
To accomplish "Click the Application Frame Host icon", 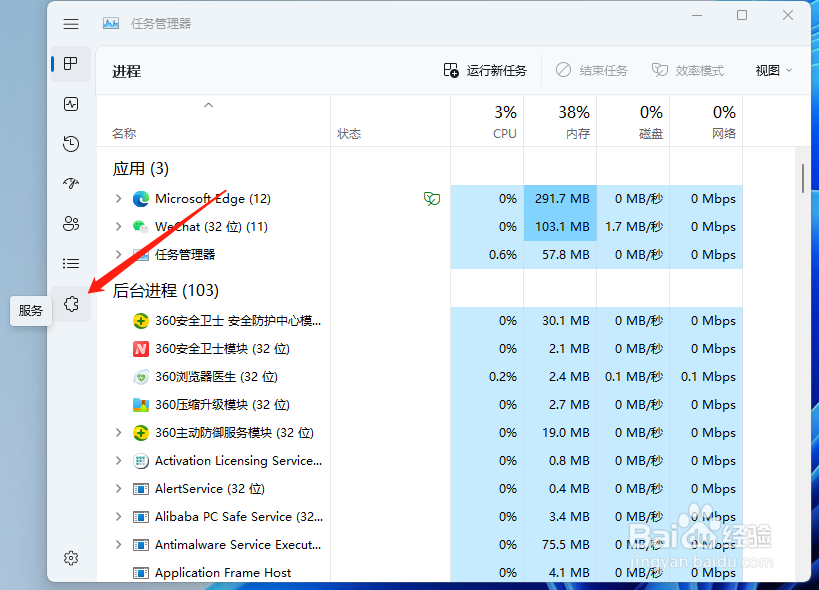I will (141, 573).
